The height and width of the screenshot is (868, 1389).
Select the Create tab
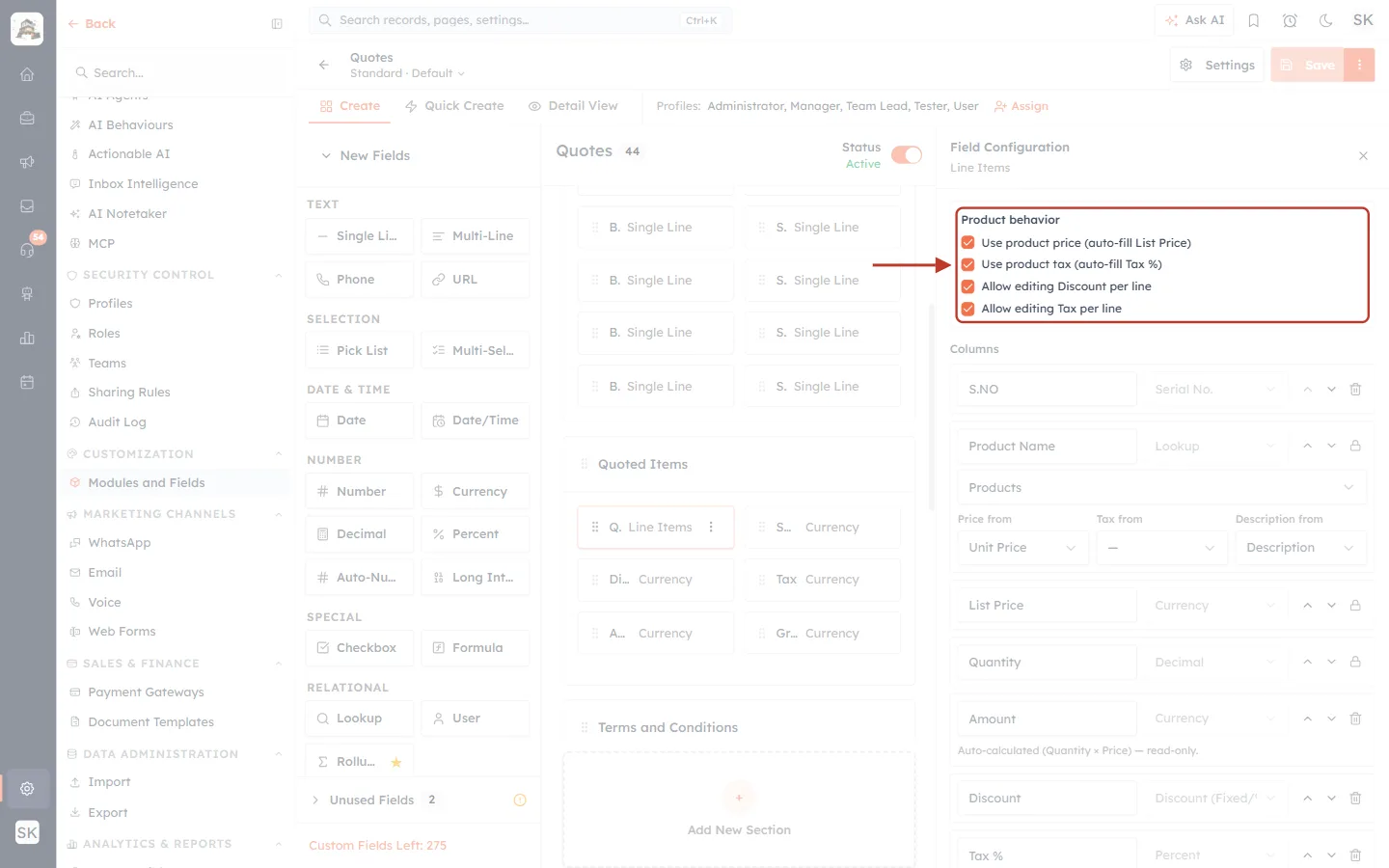coord(350,106)
